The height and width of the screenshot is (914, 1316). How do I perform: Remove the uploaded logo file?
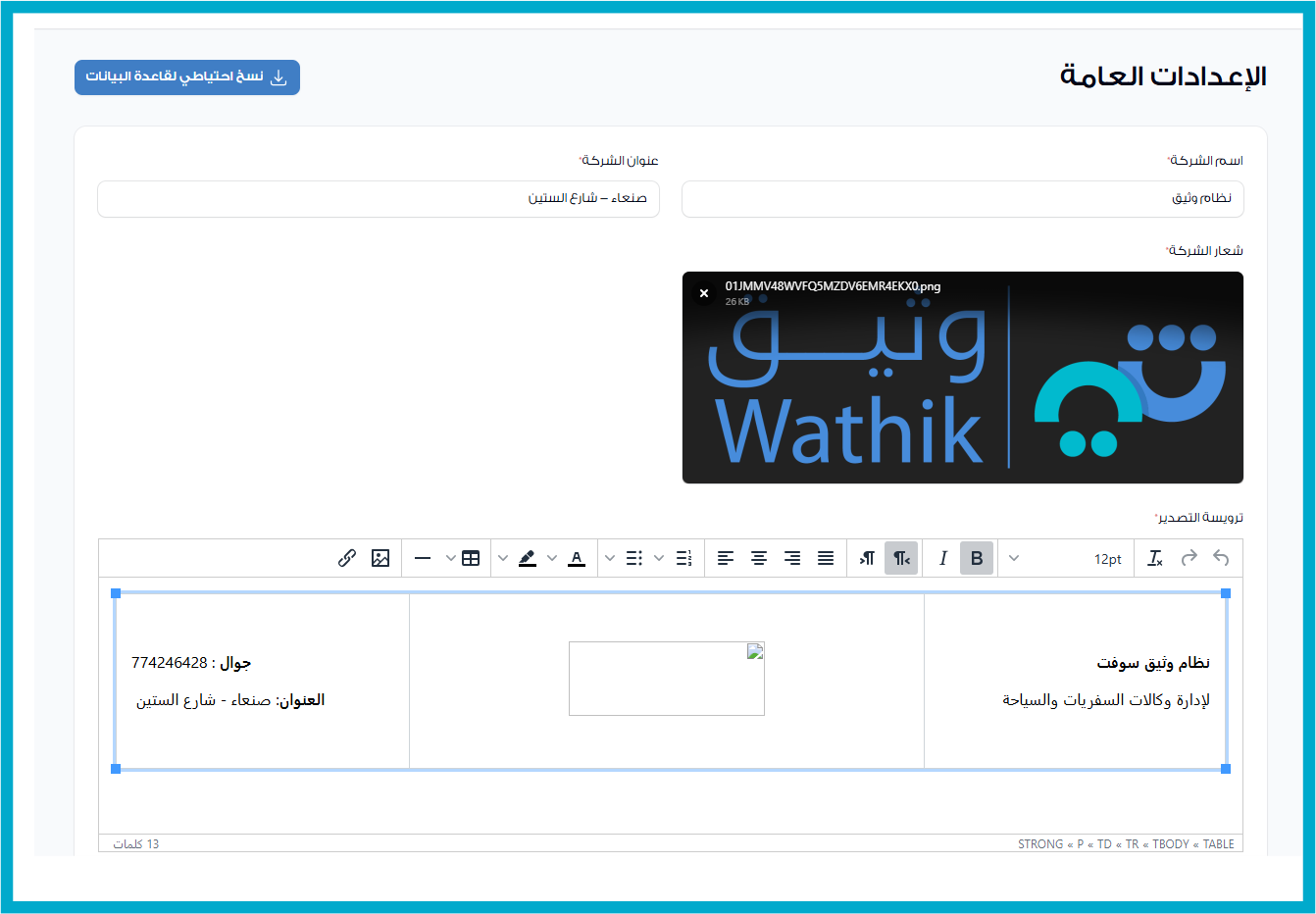(x=704, y=293)
